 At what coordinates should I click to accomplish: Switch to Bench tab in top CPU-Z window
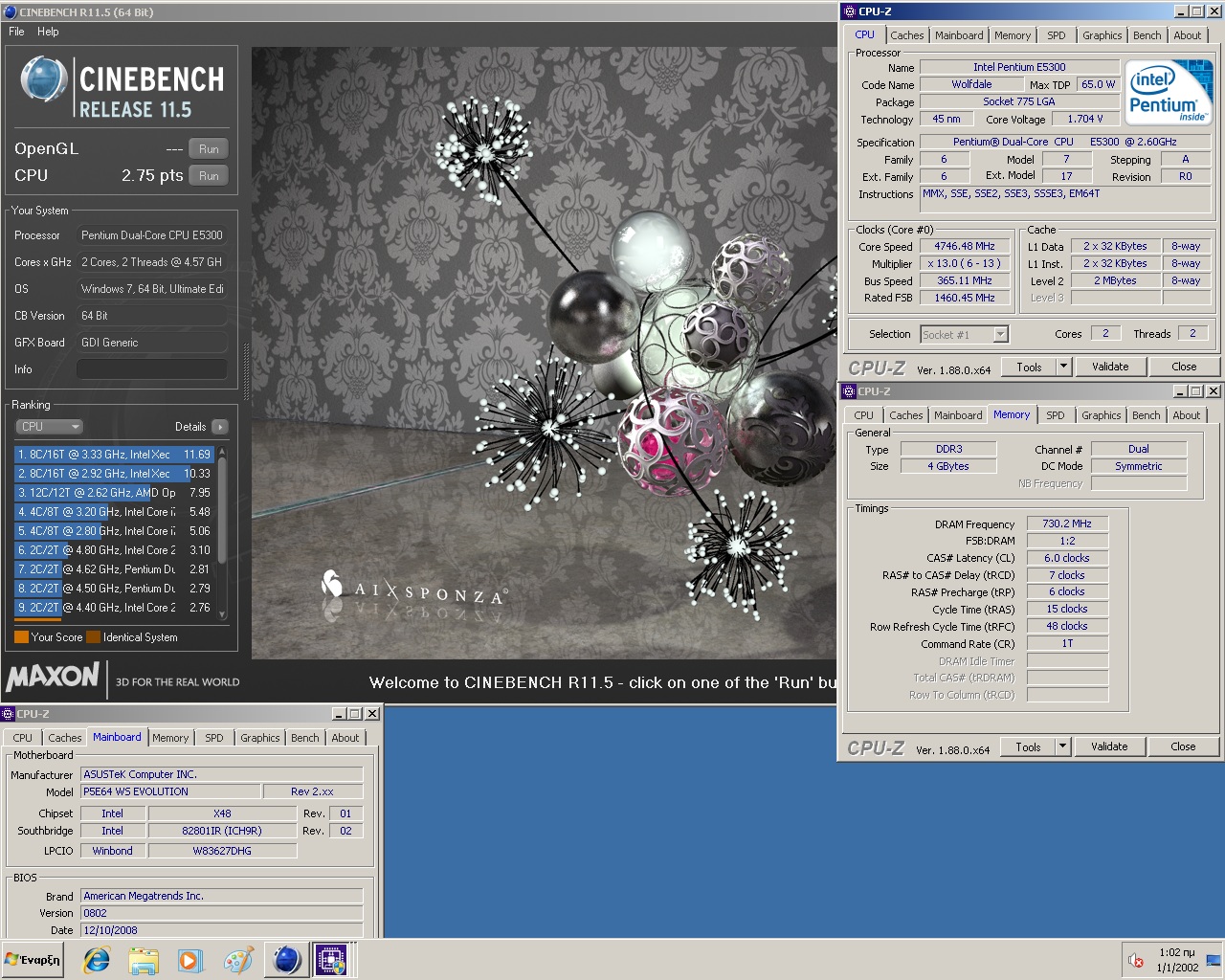click(1147, 35)
